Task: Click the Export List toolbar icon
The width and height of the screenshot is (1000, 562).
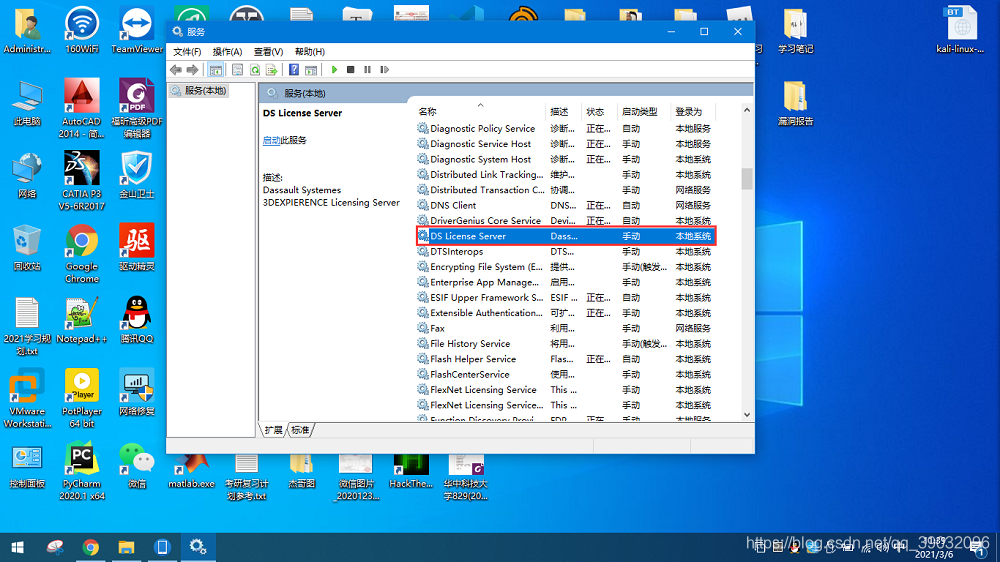Action: (271, 70)
